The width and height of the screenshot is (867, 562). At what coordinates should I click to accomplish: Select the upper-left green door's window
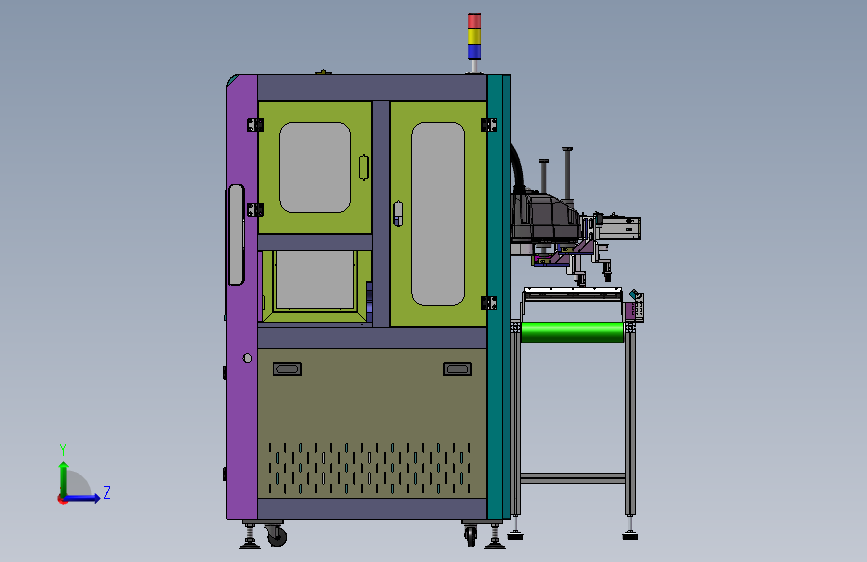[x=315, y=167]
